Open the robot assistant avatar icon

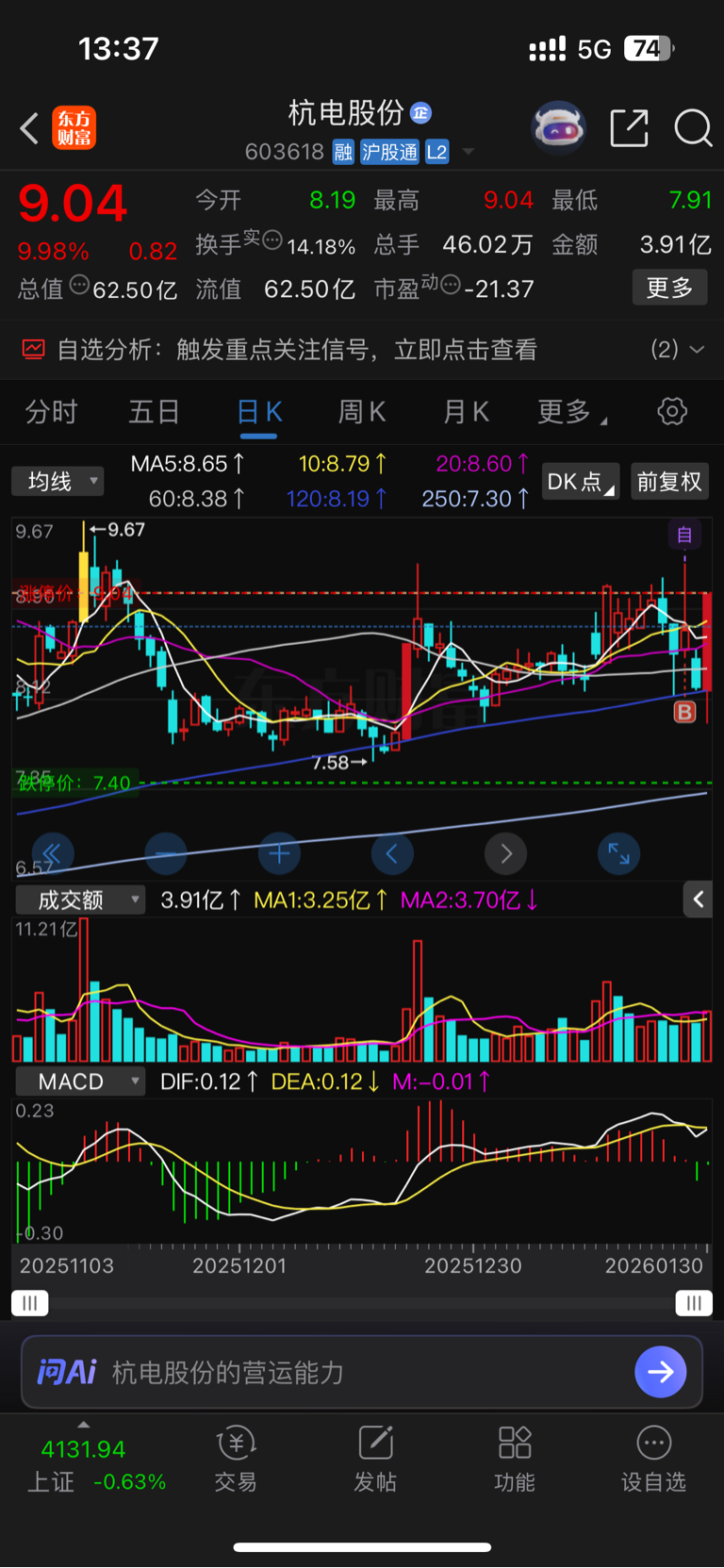[x=558, y=127]
